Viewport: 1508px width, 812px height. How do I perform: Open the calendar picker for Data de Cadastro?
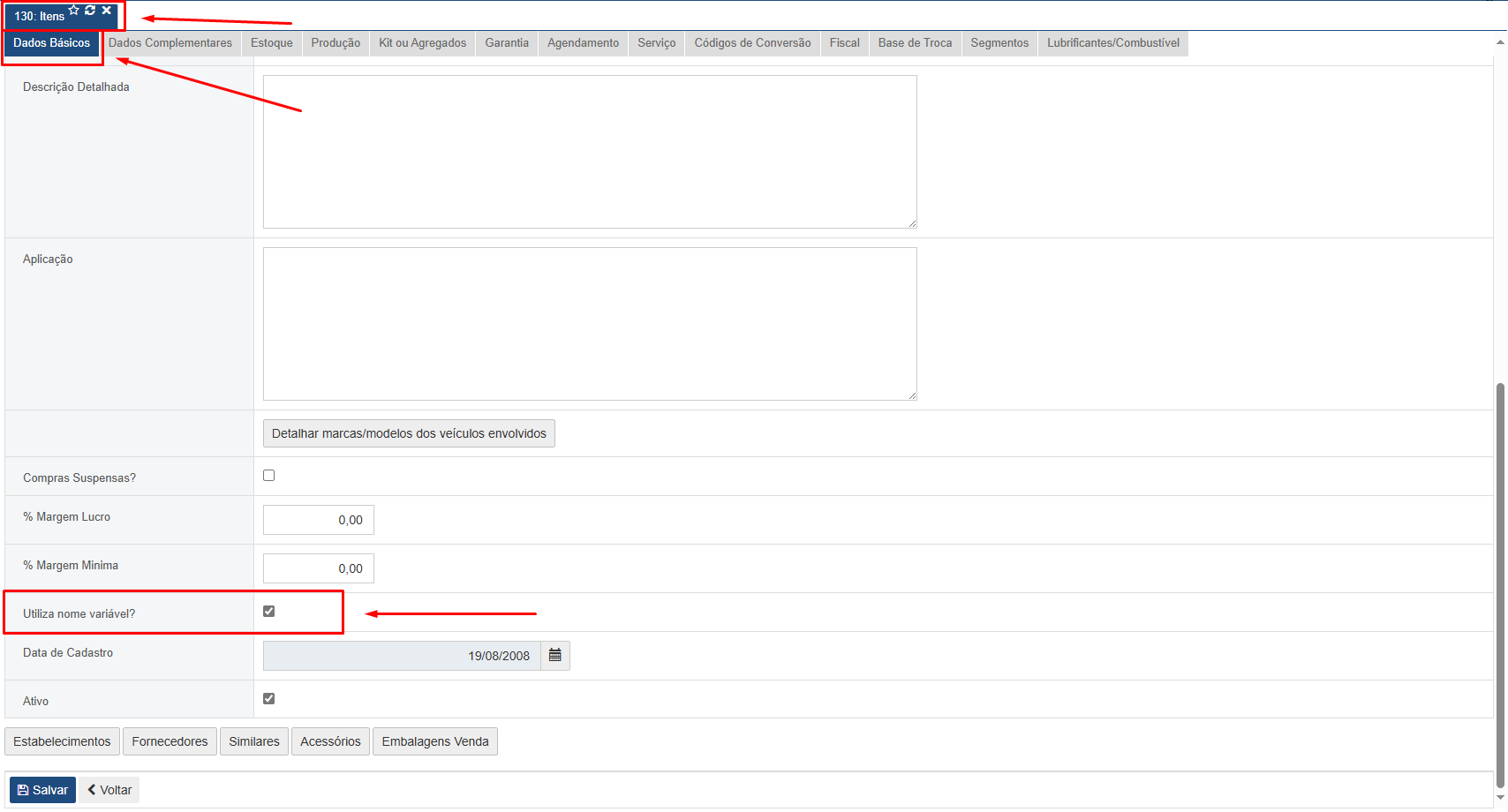[555, 656]
